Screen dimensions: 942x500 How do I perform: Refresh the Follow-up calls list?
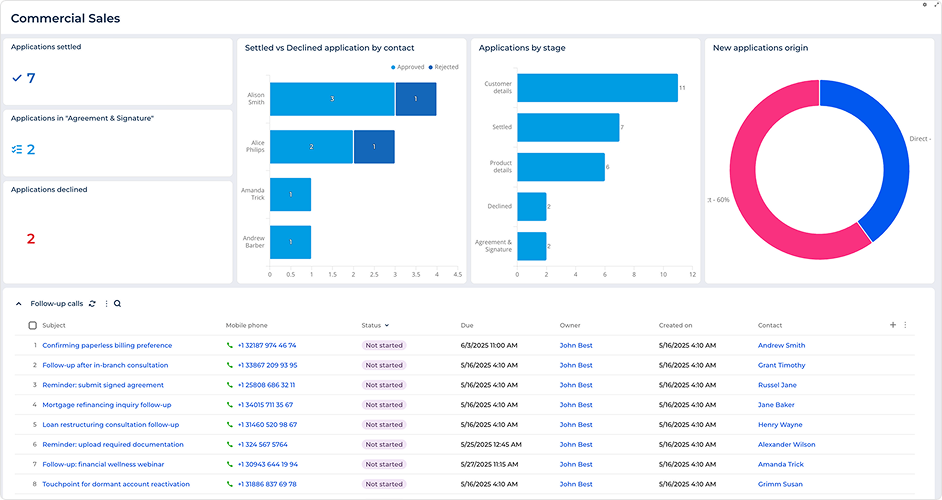(x=93, y=303)
